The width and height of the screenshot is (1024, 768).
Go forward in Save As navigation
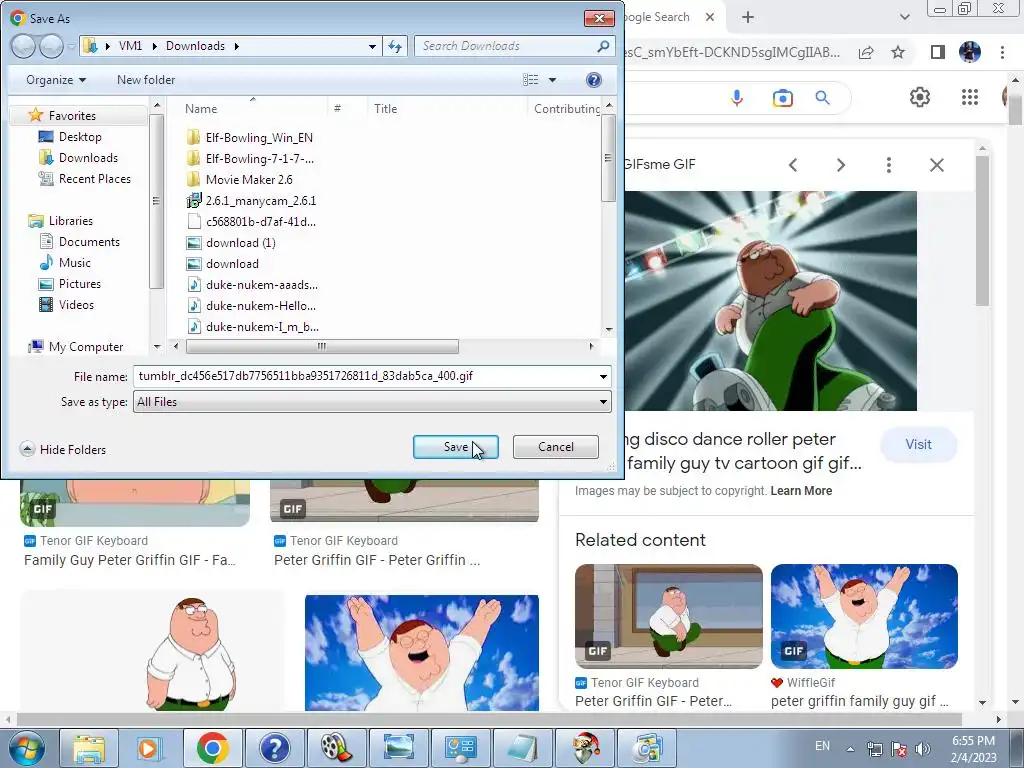tap(52, 46)
